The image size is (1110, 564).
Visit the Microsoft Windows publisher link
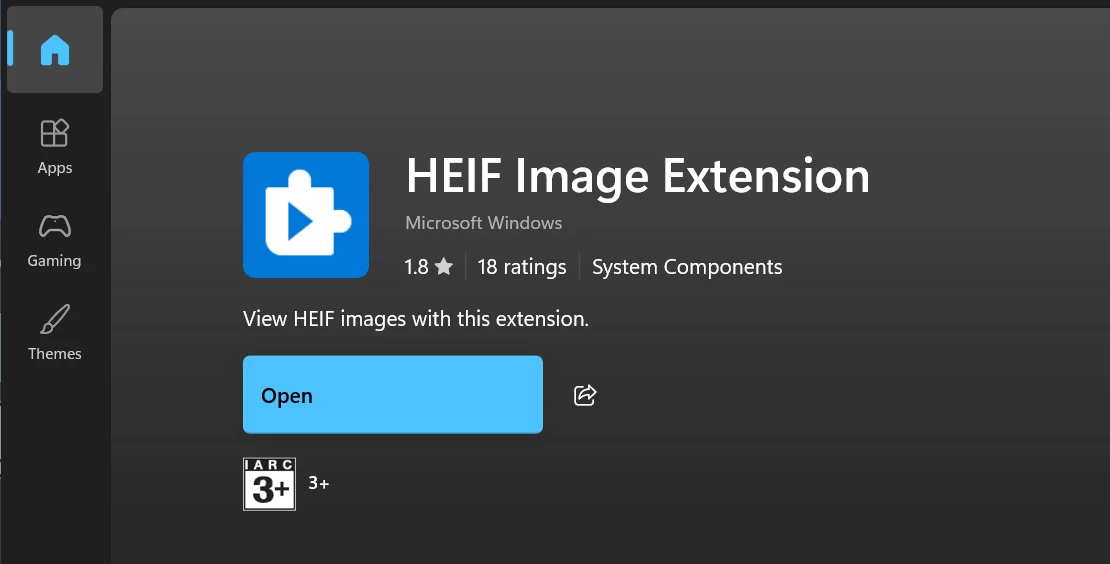(484, 223)
